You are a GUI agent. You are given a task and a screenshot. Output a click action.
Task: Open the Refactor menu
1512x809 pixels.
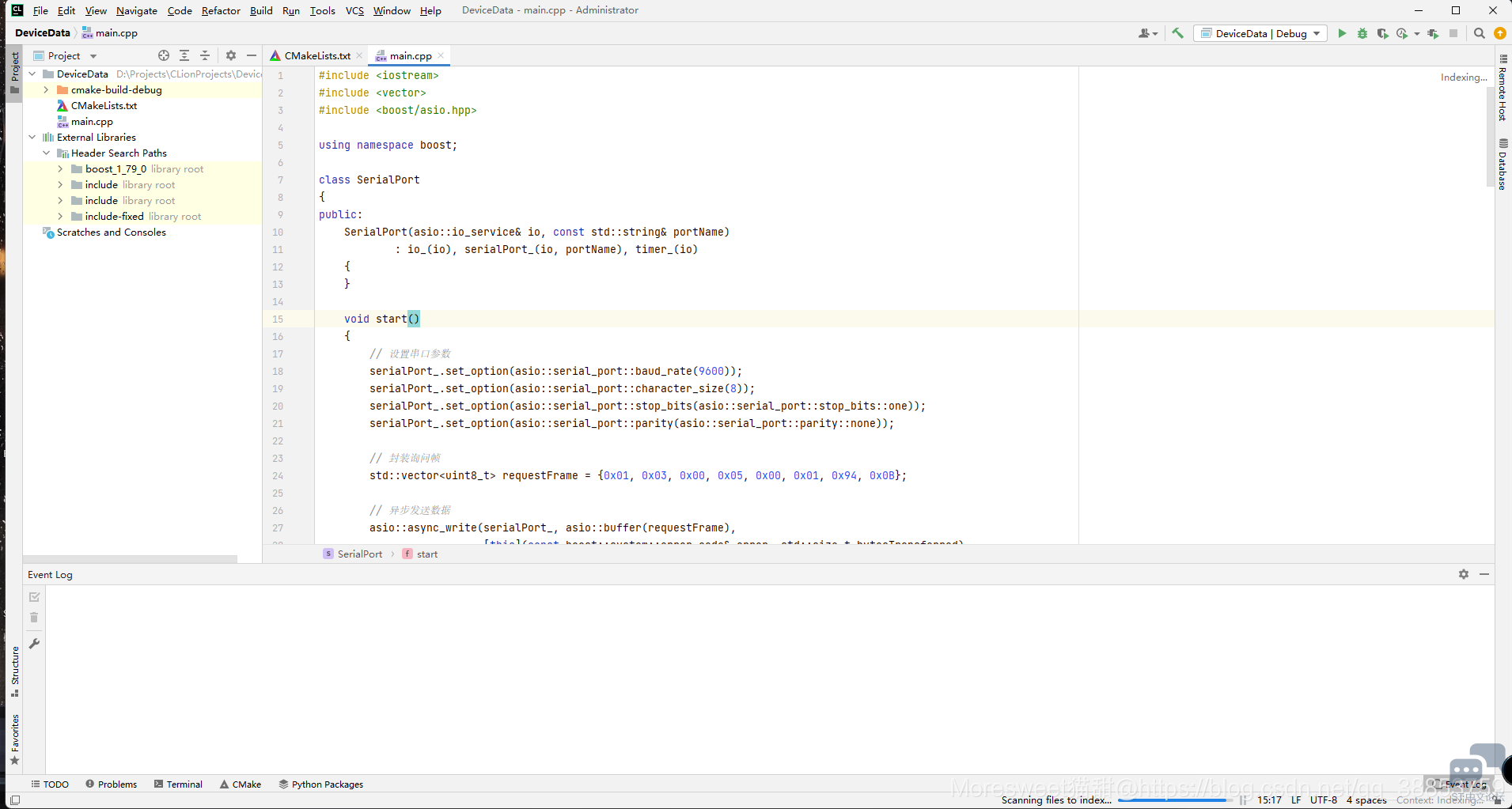click(x=221, y=10)
